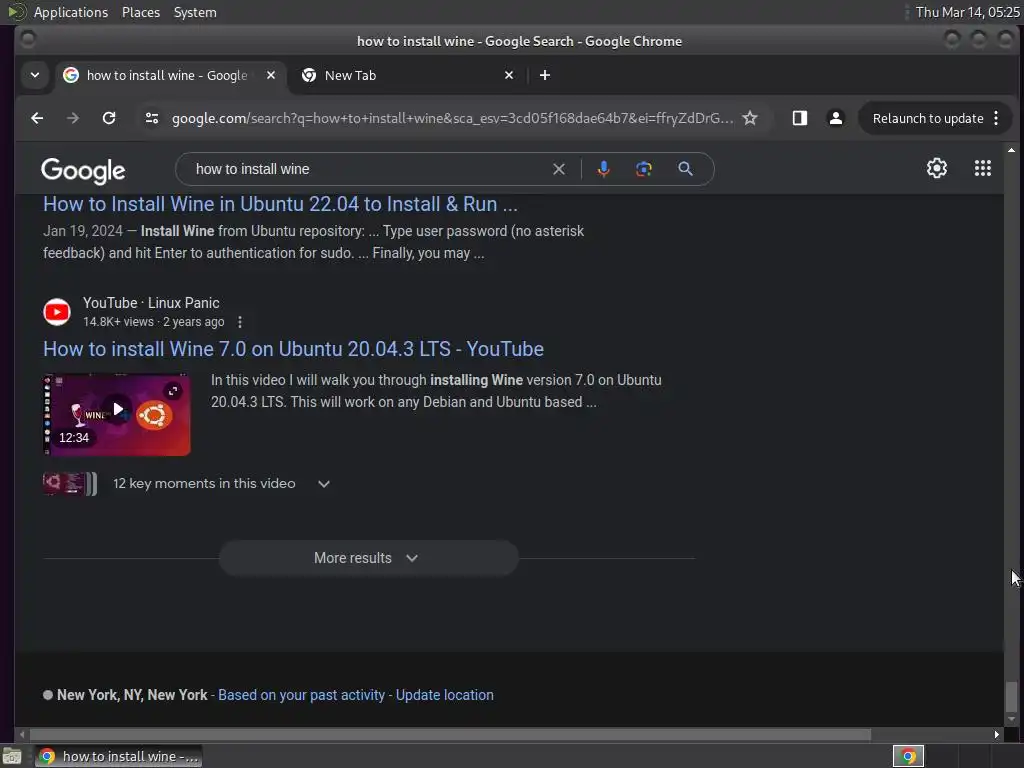Click Relaunch to update button

[927, 118]
